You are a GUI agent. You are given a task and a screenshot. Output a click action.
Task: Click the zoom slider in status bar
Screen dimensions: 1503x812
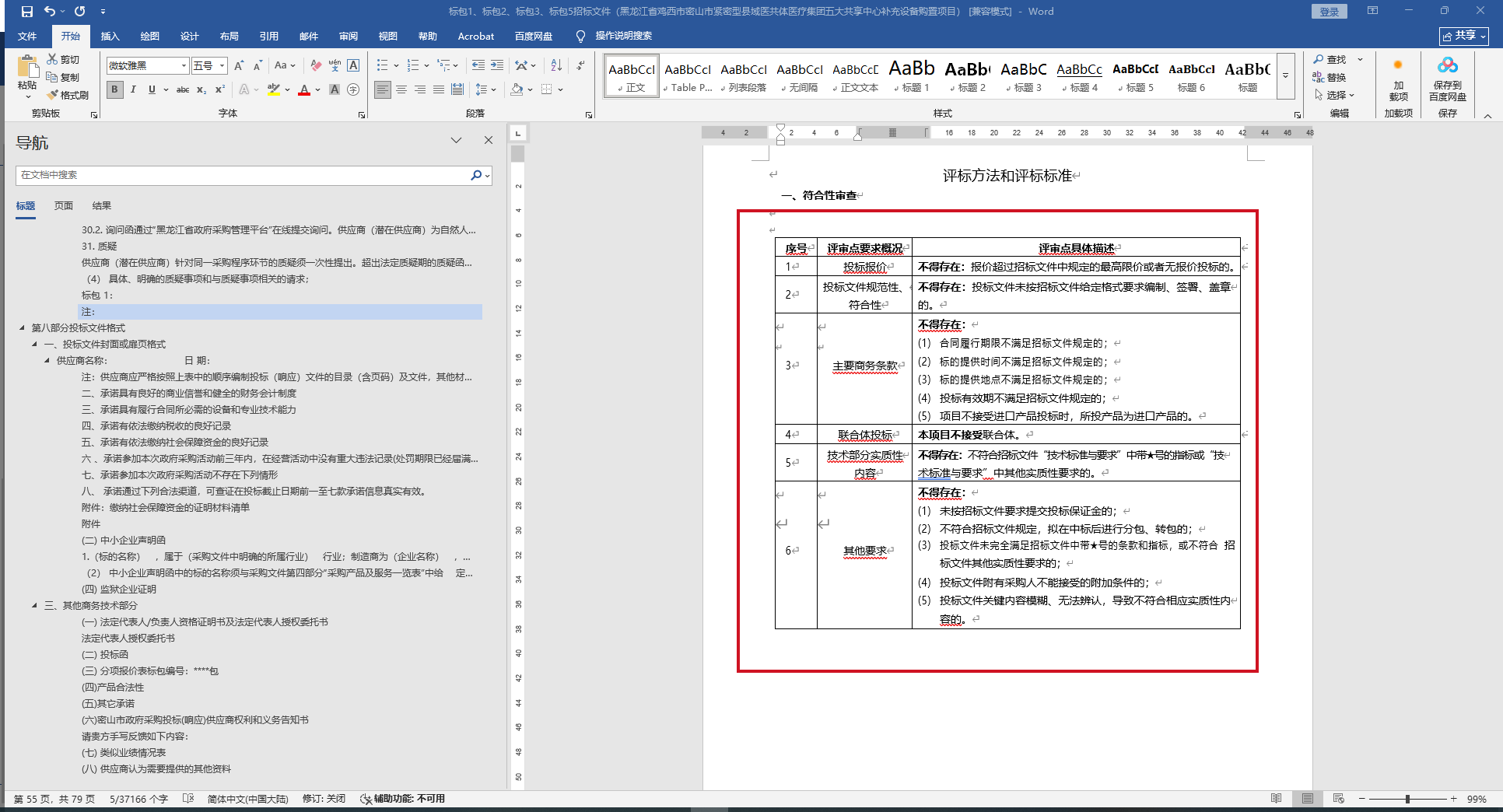(x=1407, y=799)
